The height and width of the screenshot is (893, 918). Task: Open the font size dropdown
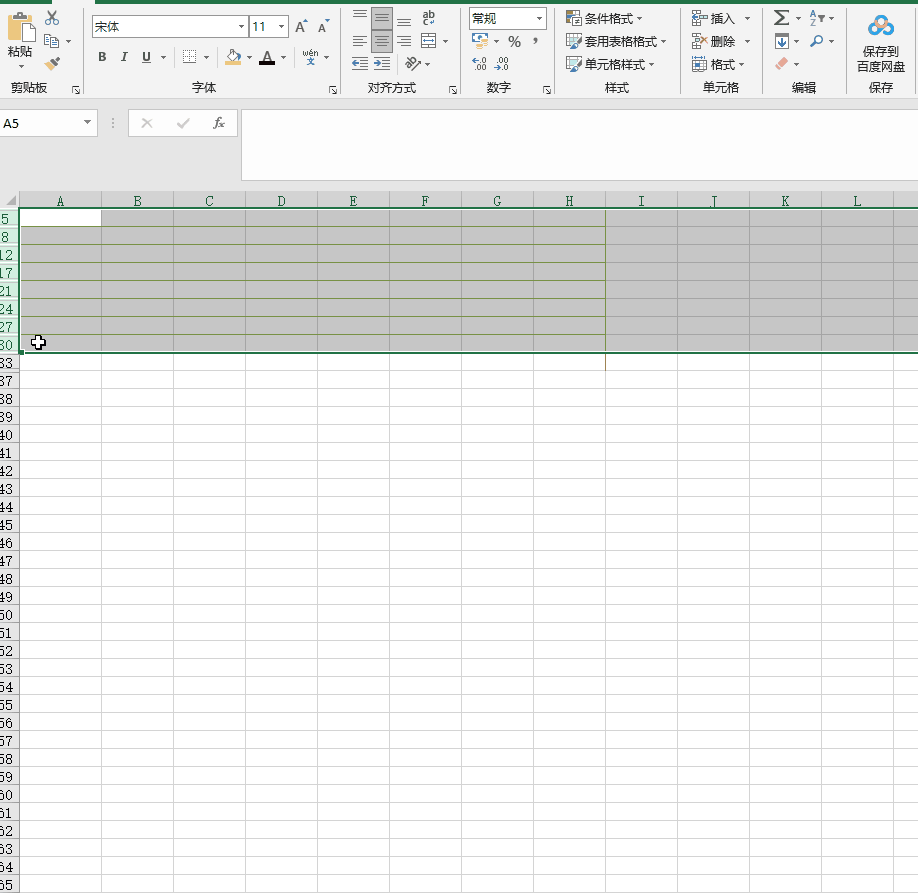point(282,26)
